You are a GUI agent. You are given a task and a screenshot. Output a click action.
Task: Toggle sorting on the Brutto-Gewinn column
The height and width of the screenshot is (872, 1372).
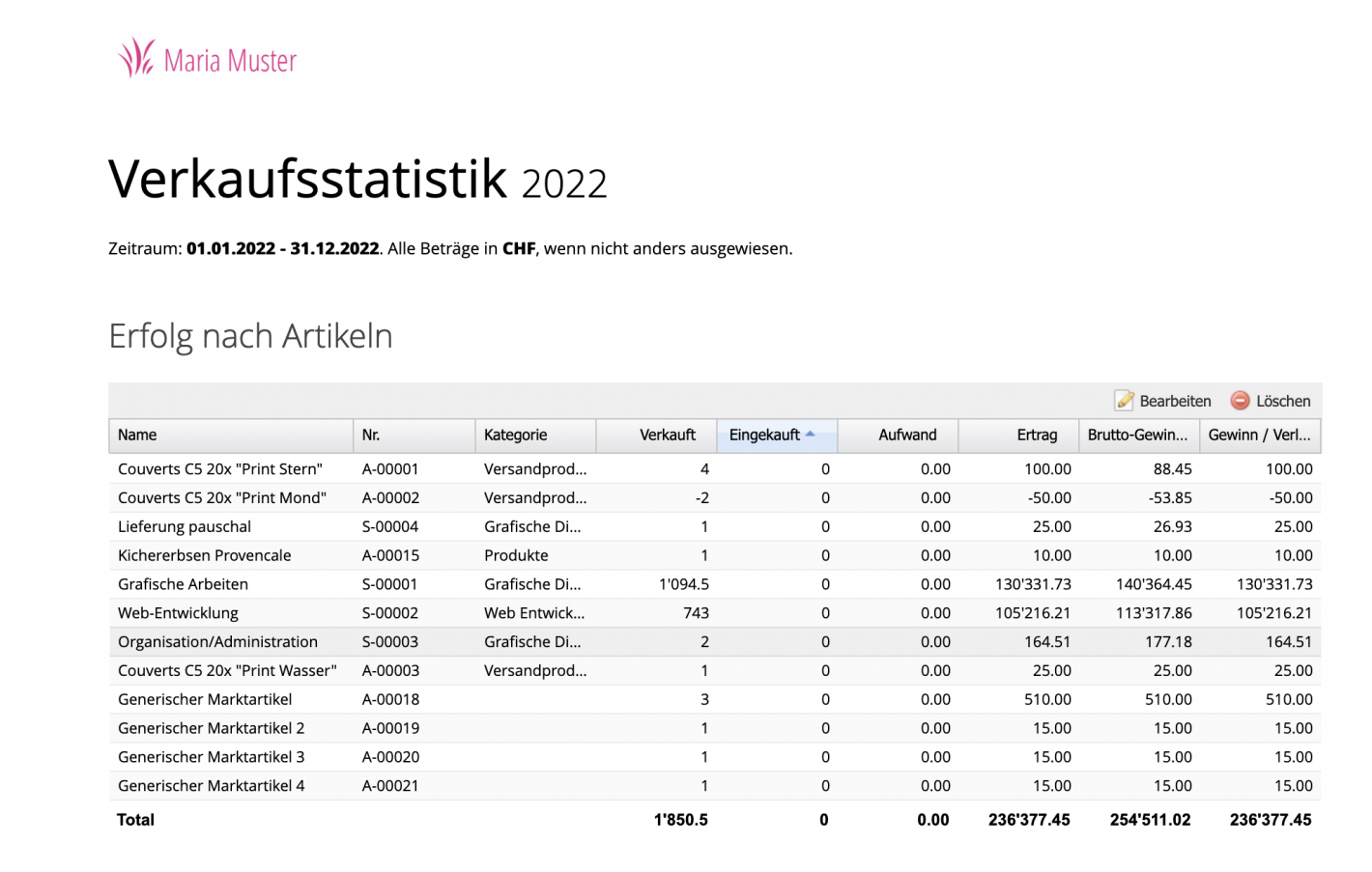[1138, 435]
